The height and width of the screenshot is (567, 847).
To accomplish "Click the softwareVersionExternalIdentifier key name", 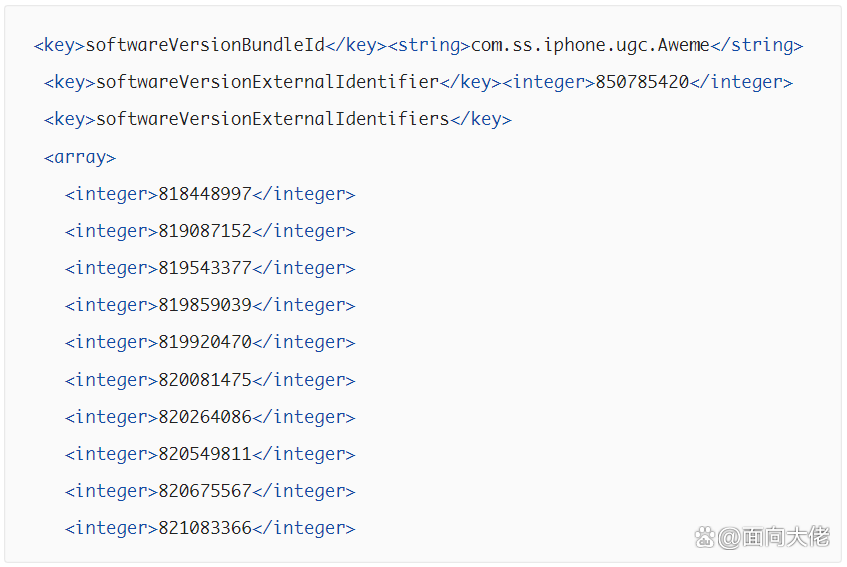I will pos(267,82).
